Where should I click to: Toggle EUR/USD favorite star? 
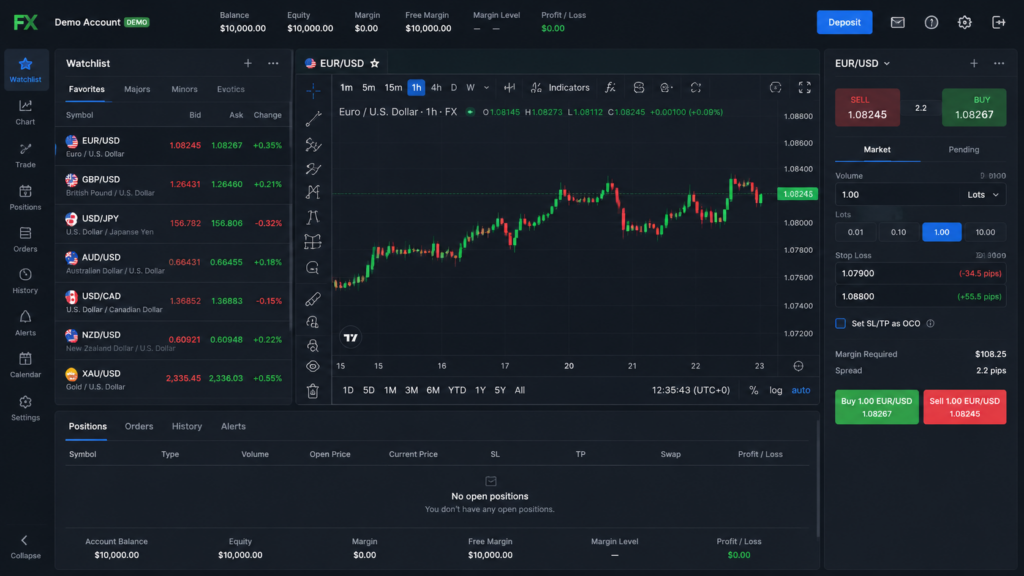click(375, 63)
